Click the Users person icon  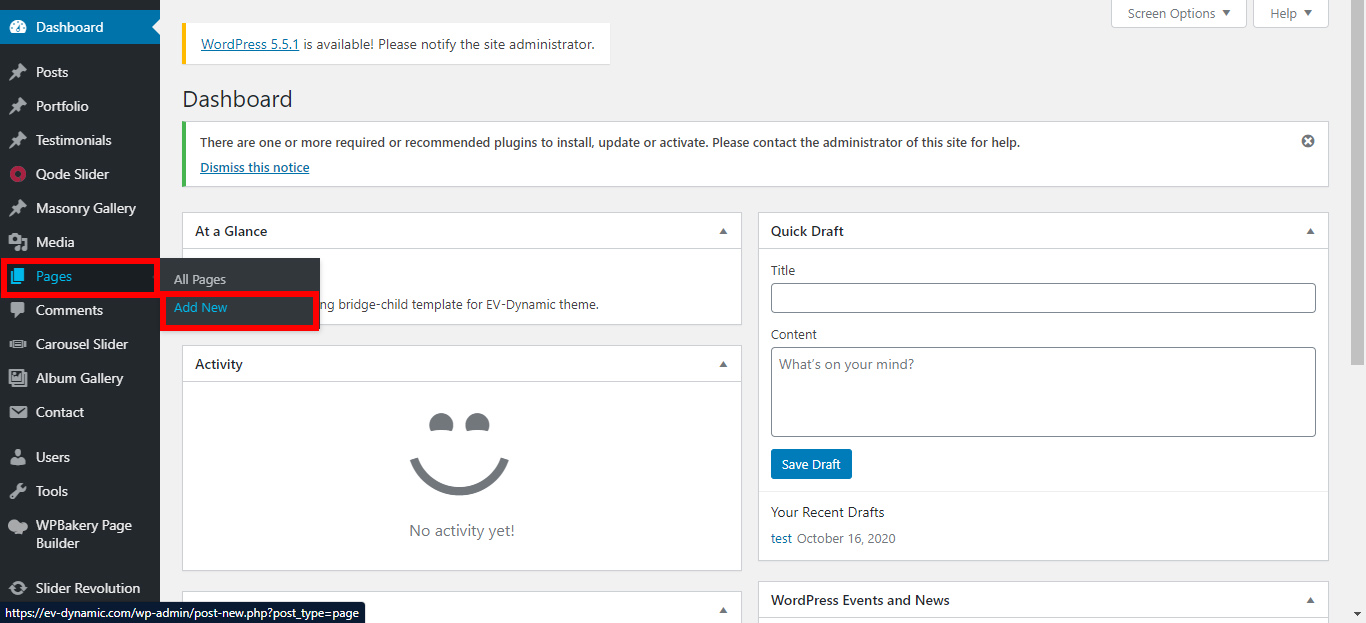pyautogui.click(x=18, y=457)
